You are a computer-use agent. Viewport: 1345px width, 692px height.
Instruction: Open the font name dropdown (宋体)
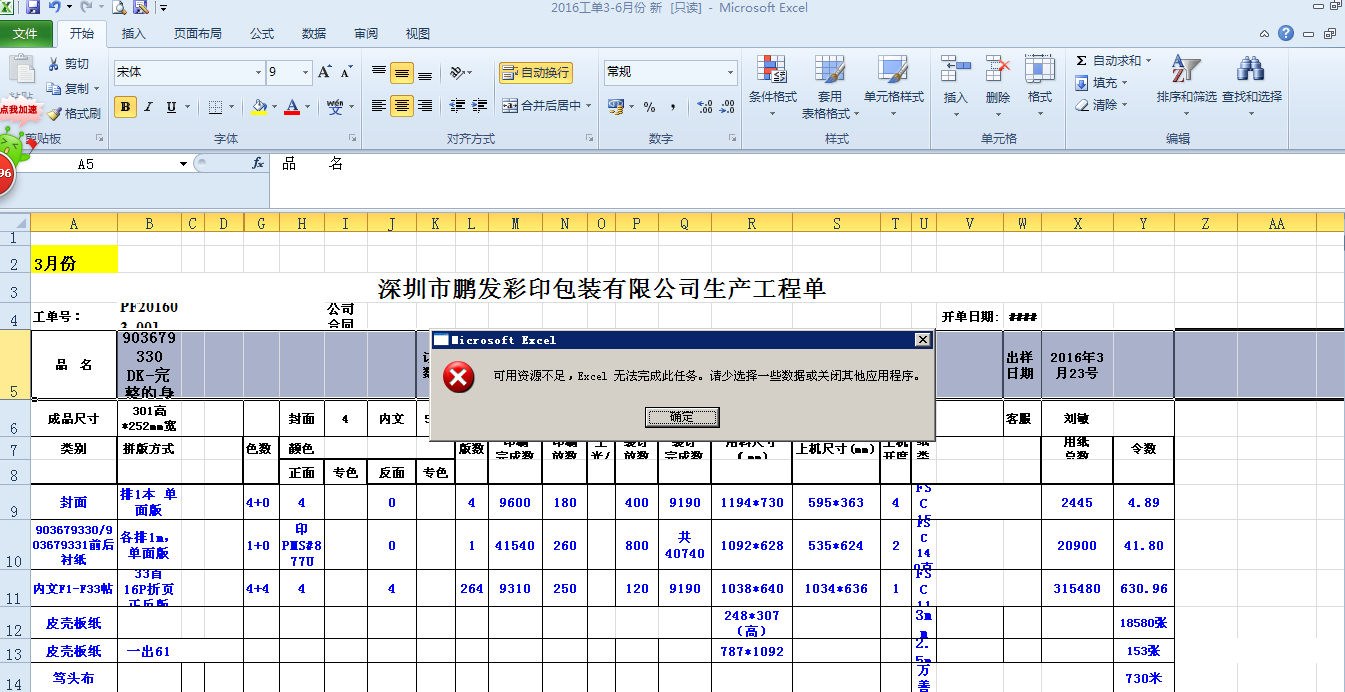point(257,72)
